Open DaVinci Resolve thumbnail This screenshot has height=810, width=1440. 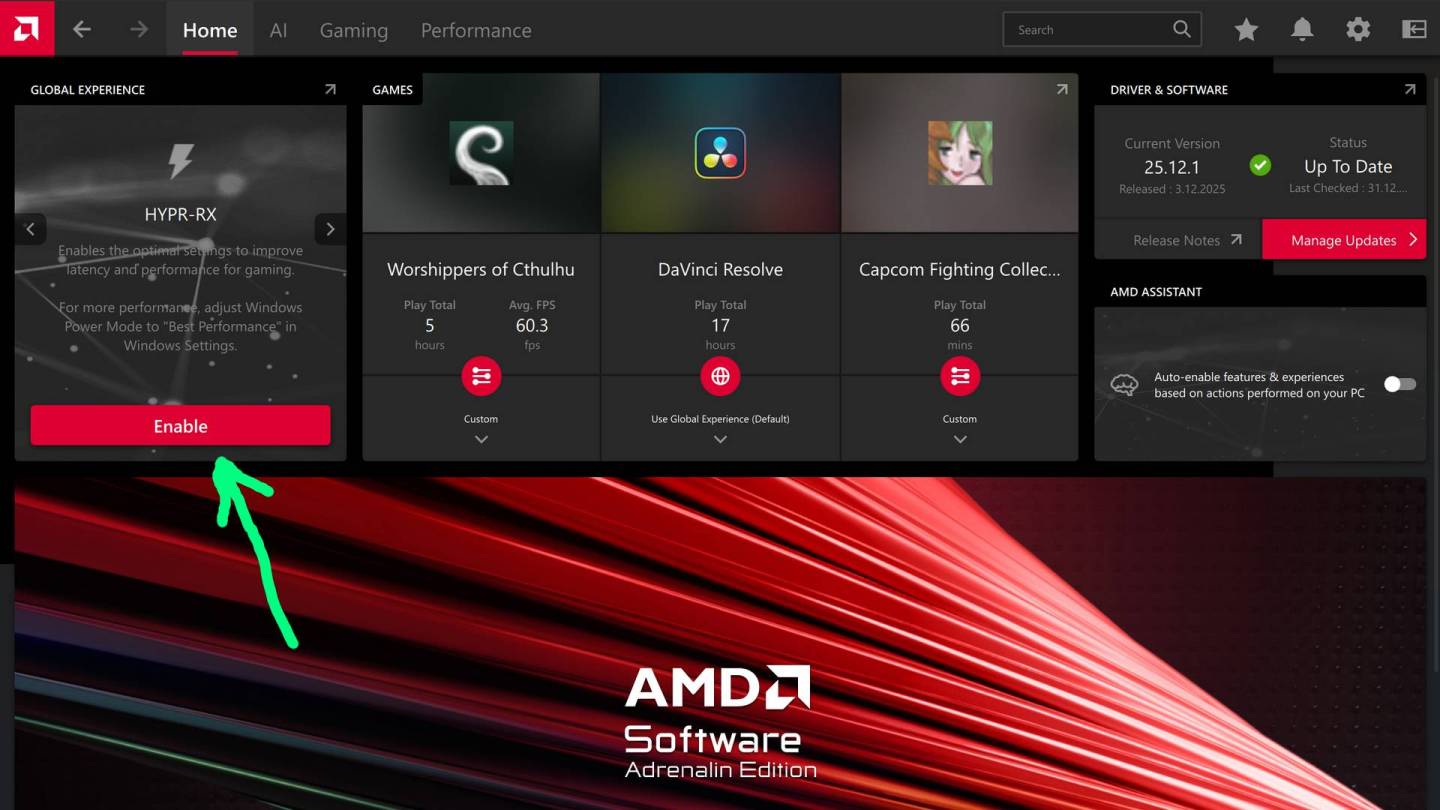click(720, 153)
